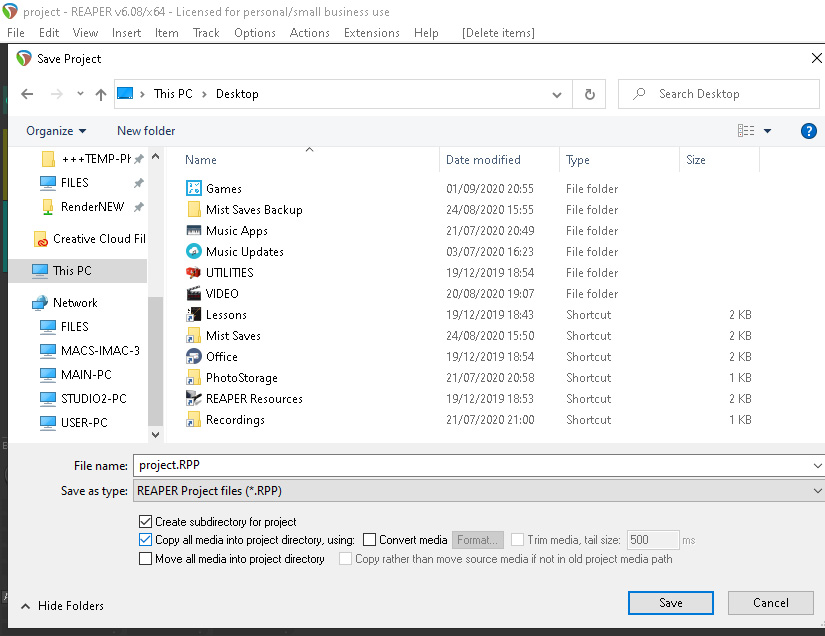Viewport: 825px width, 636px height.
Task: Click the sidebar scrollbar thumb
Action: (155, 361)
